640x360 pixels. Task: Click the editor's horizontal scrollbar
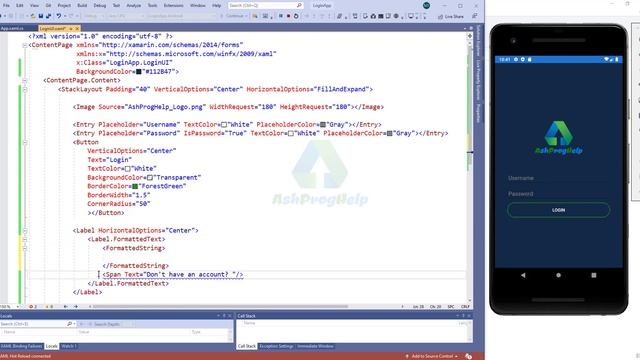[220, 306]
